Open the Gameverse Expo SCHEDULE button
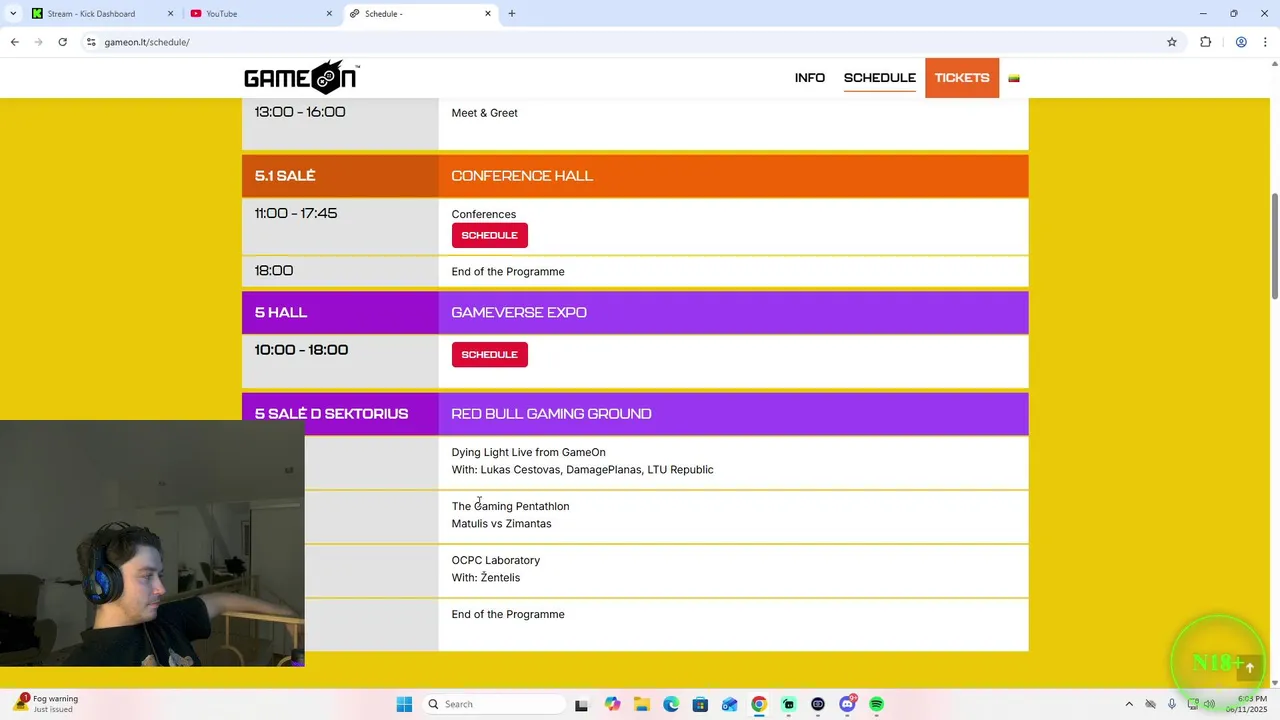Viewport: 1280px width, 720px height. coord(489,354)
